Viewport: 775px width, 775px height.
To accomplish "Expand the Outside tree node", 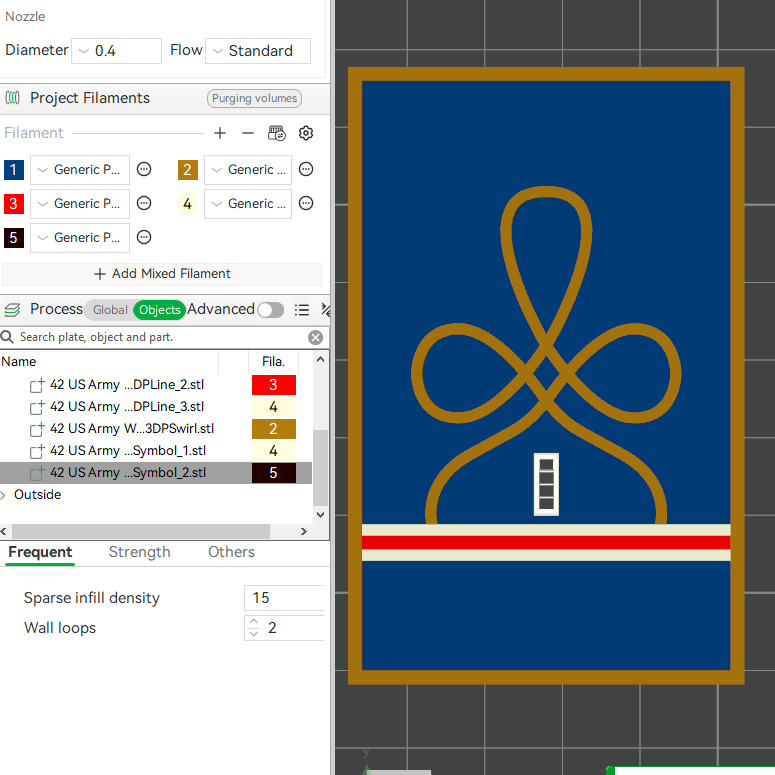I will click(x=4, y=495).
